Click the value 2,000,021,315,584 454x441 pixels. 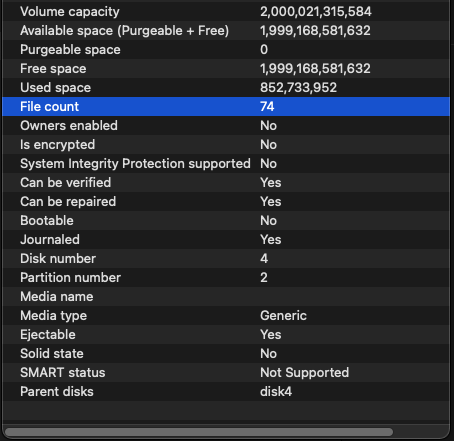[x=316, y=12]
